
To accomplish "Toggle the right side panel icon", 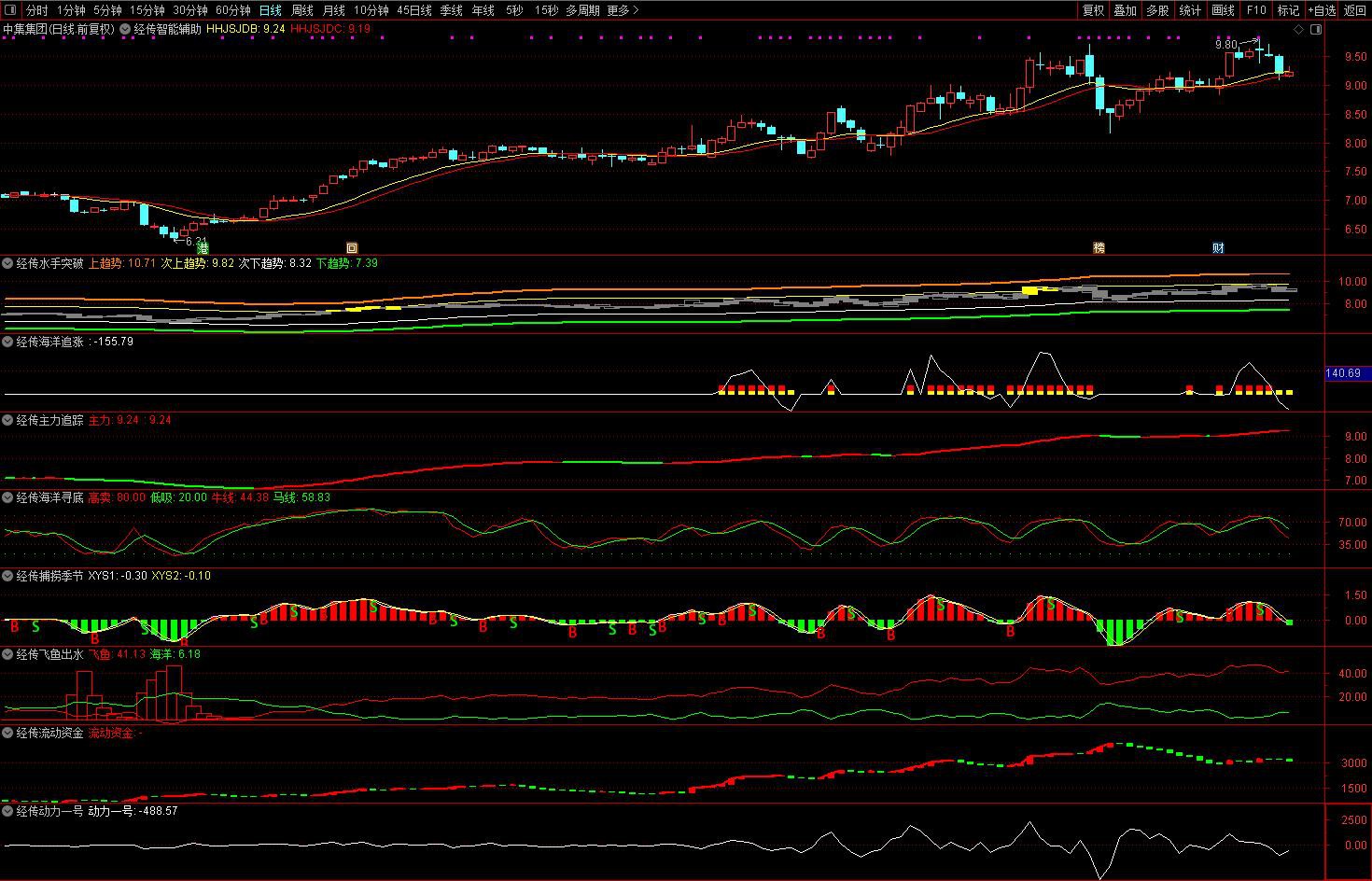I will coord(1316,30).
